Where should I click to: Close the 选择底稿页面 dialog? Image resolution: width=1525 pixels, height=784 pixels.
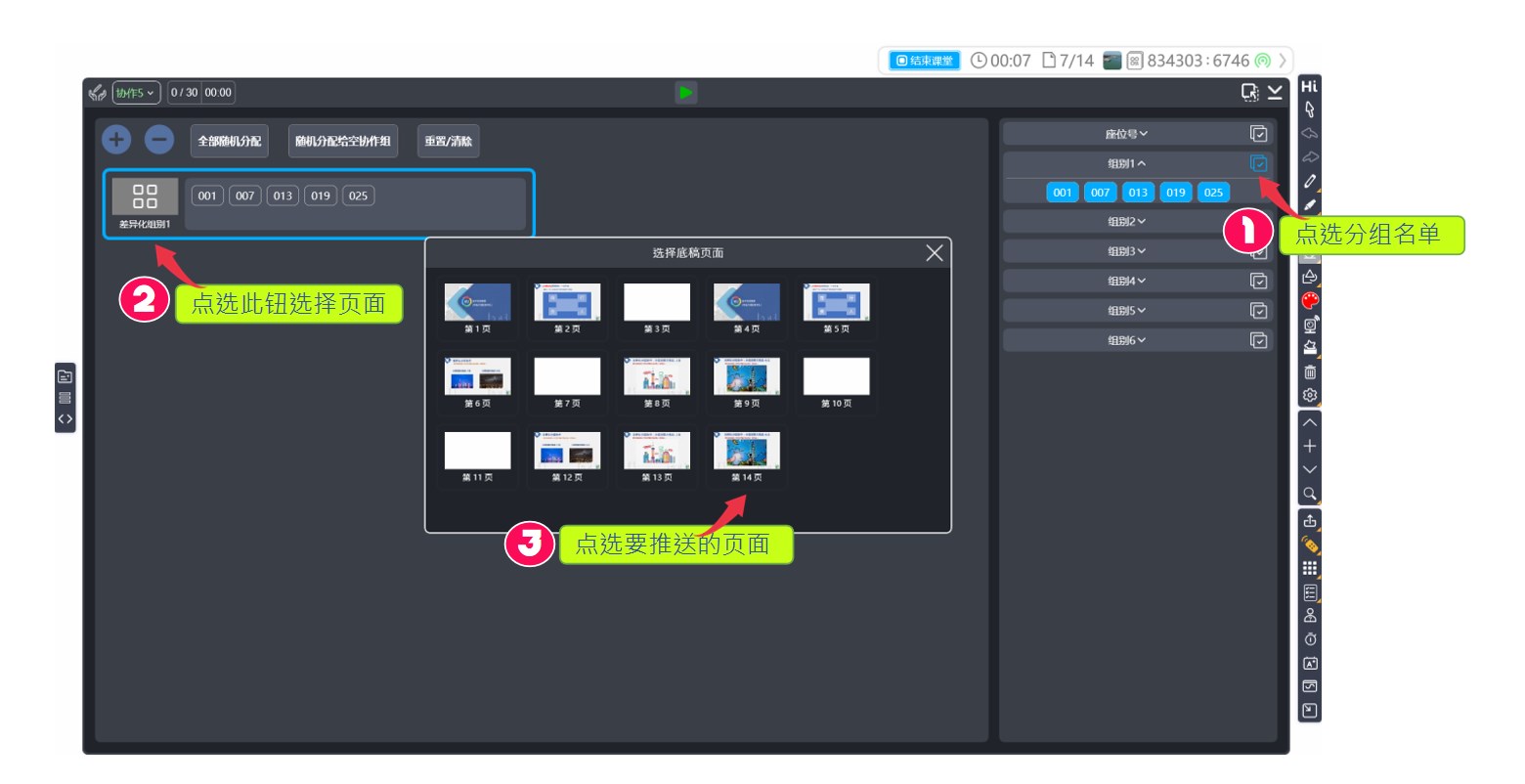click(934, 253)
